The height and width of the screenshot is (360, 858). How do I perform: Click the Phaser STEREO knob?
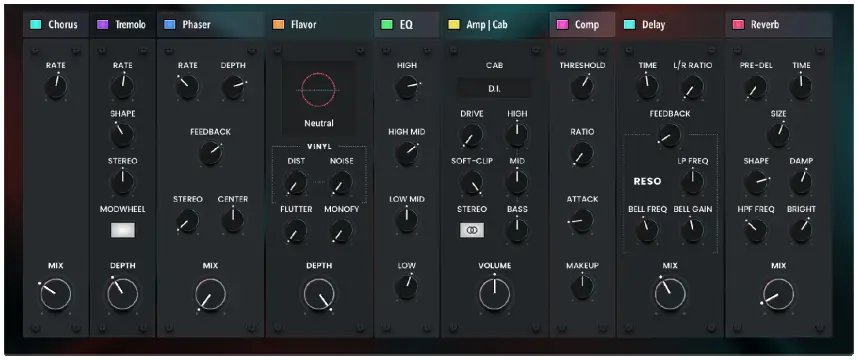(x=188, y=221)
